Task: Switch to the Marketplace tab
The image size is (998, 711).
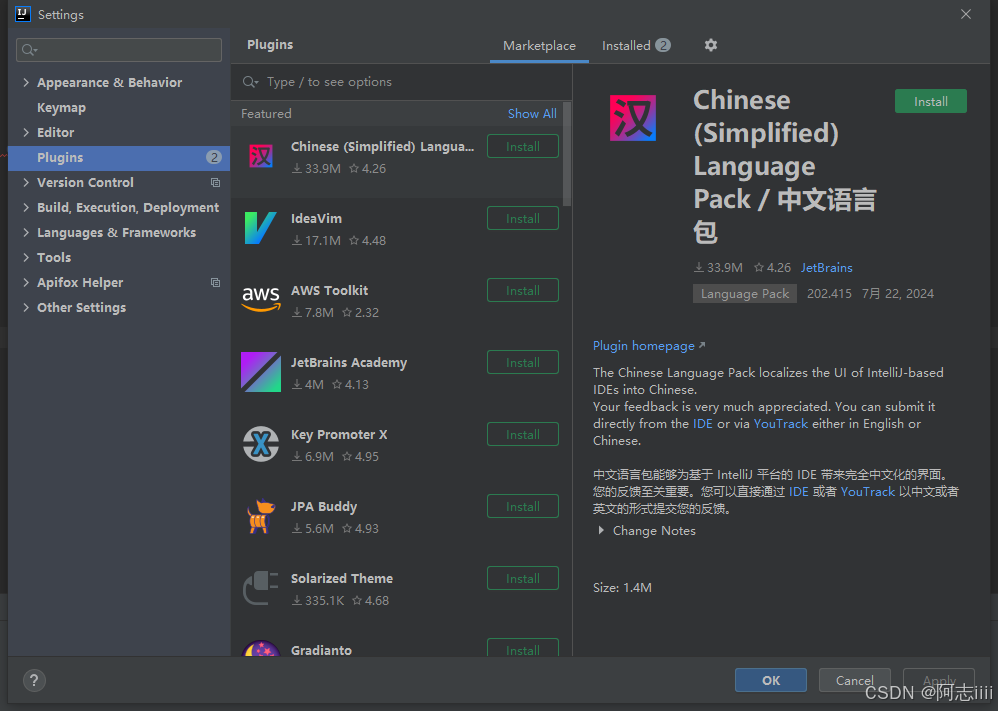Action: click(539, 46)
